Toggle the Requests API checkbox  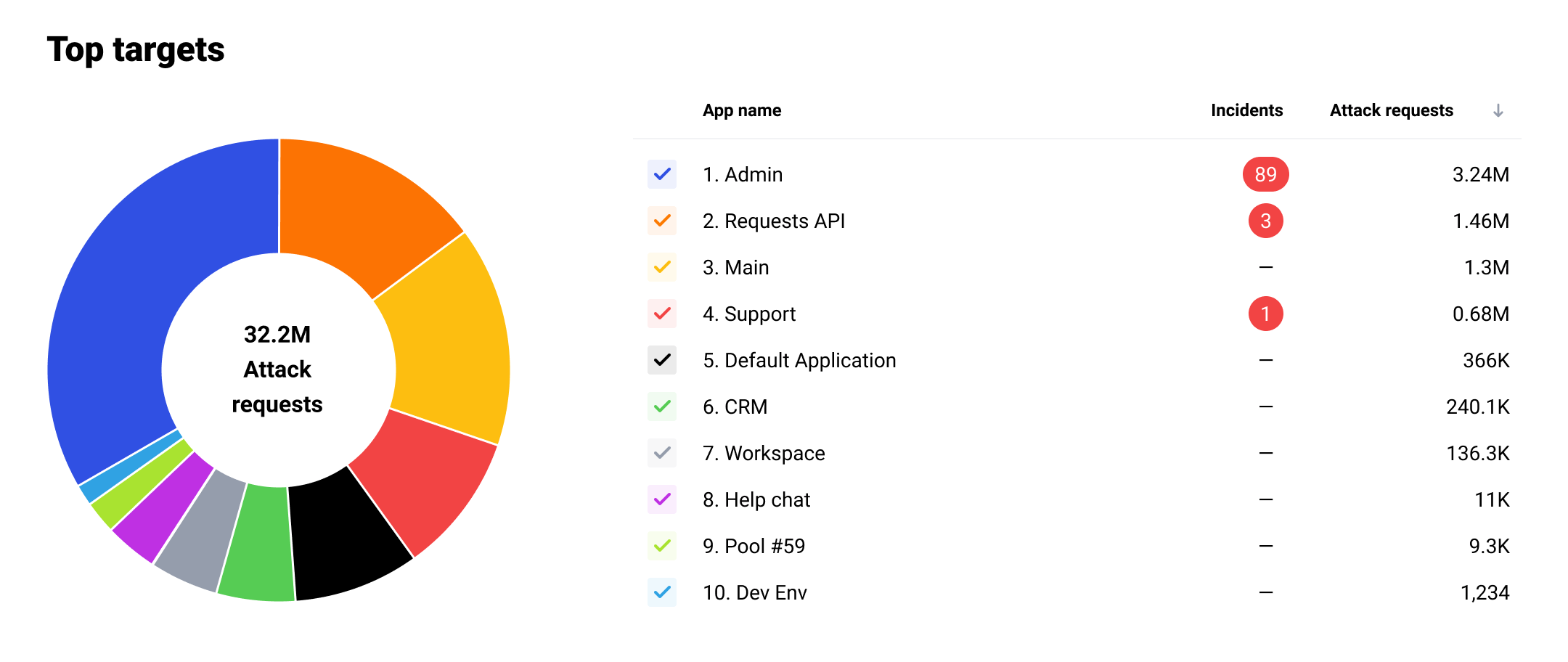(662, 221)
